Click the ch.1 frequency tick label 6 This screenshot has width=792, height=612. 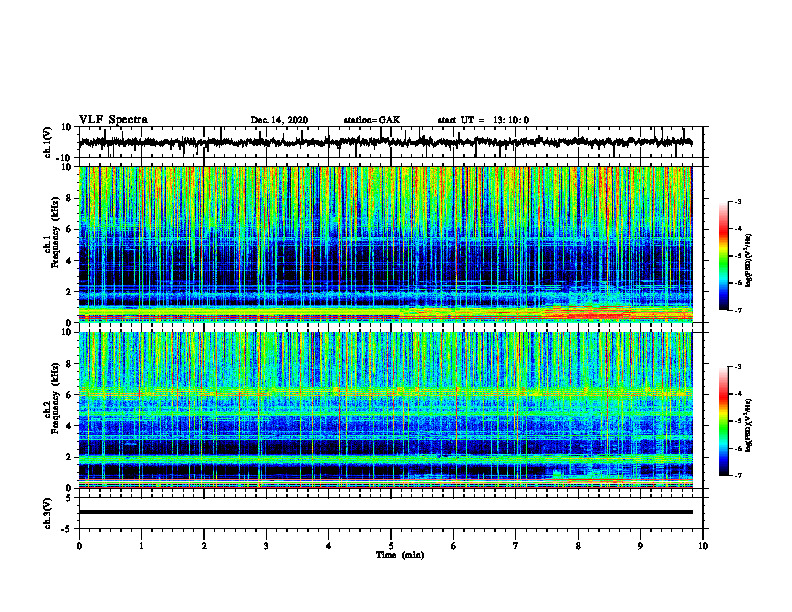(69, 229)
